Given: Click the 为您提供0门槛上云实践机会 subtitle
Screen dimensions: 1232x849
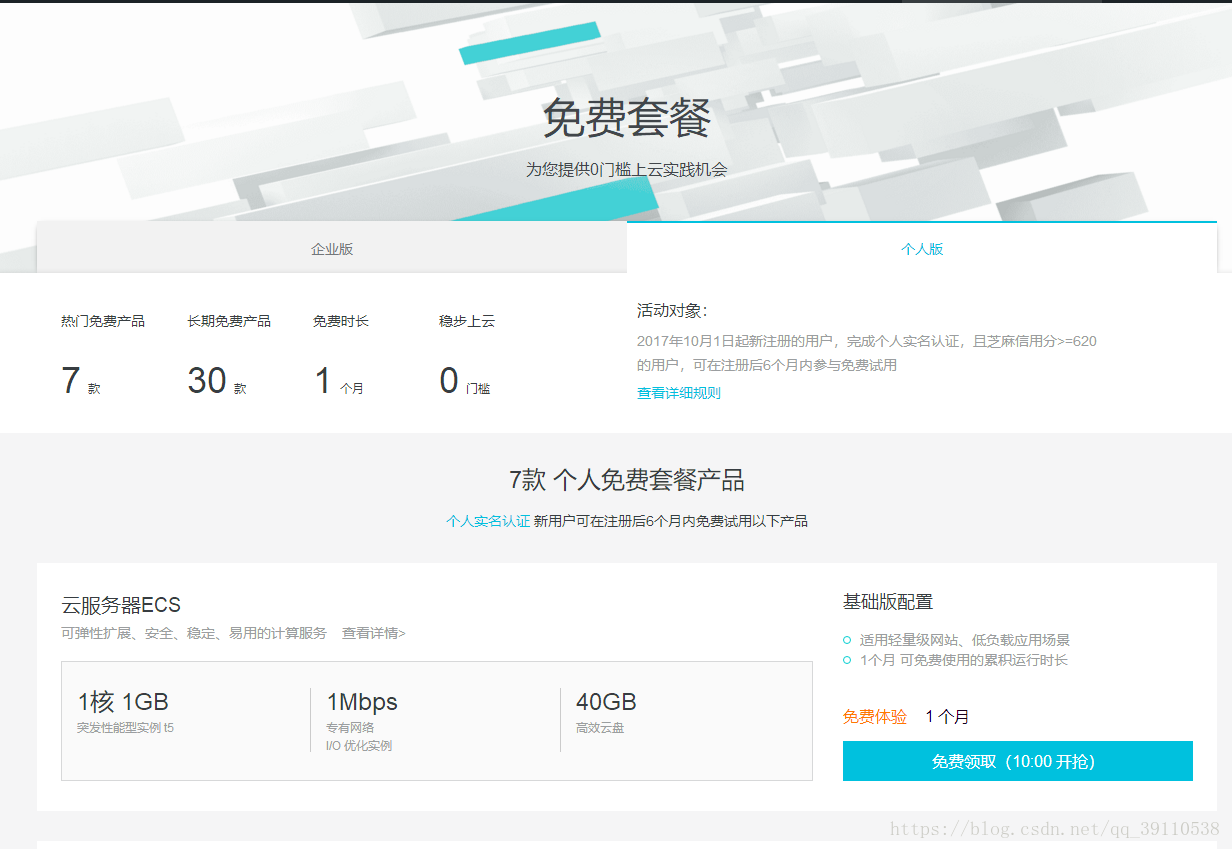Looking at the screenshot, I should tap(627, 170).
